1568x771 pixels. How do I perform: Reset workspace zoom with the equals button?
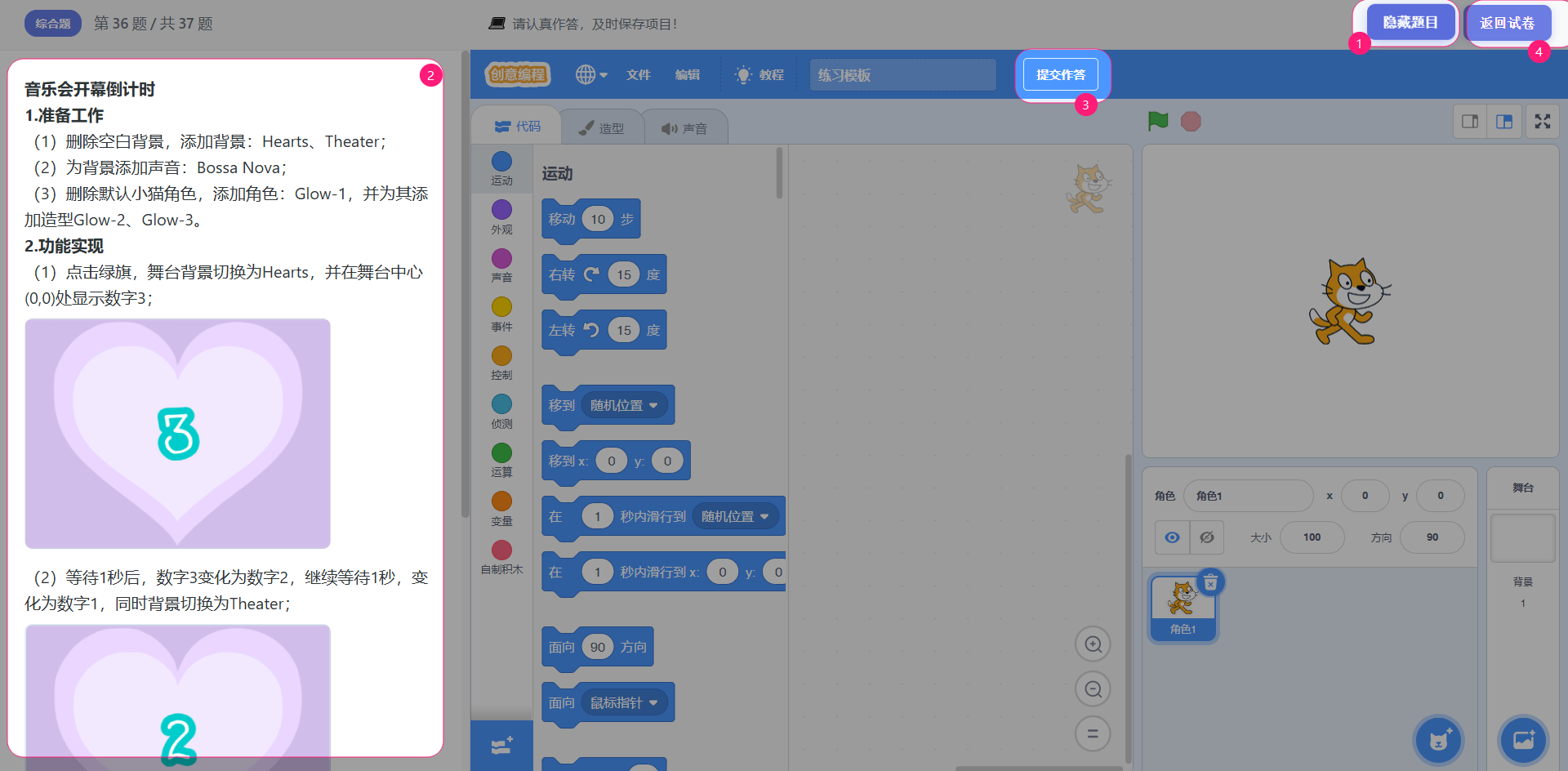pos(1093,733)
